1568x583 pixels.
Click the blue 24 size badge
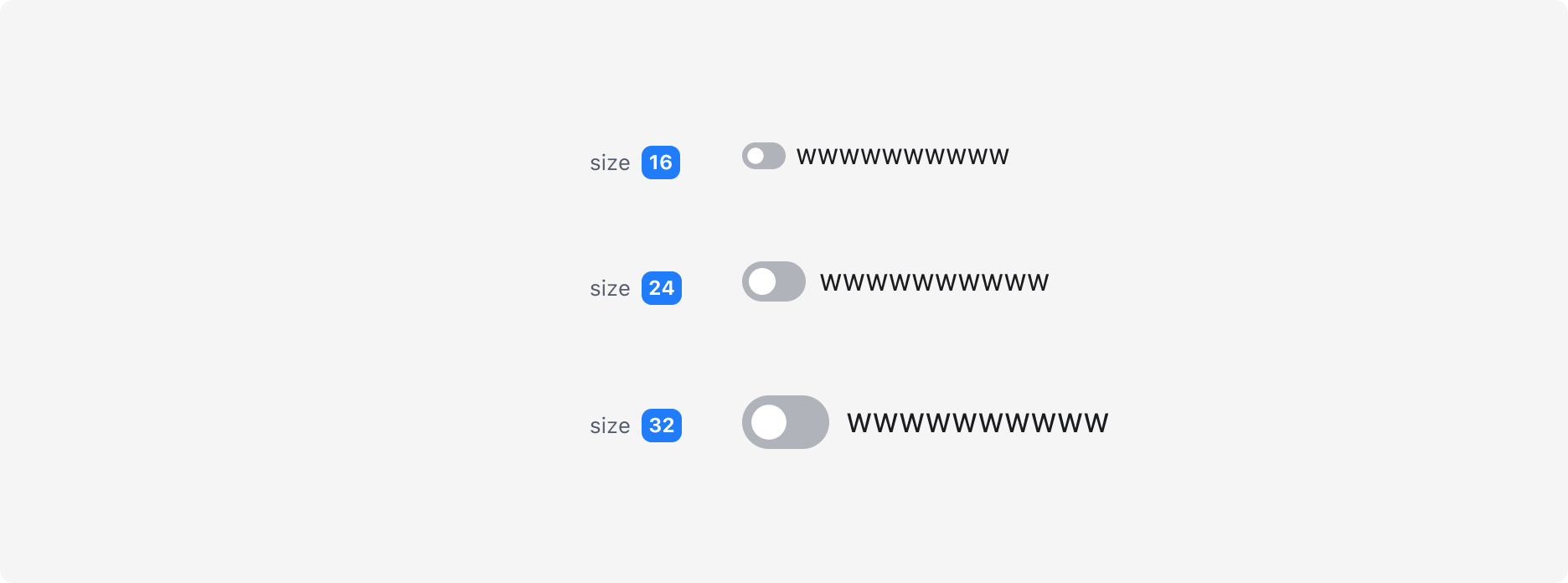662,288
